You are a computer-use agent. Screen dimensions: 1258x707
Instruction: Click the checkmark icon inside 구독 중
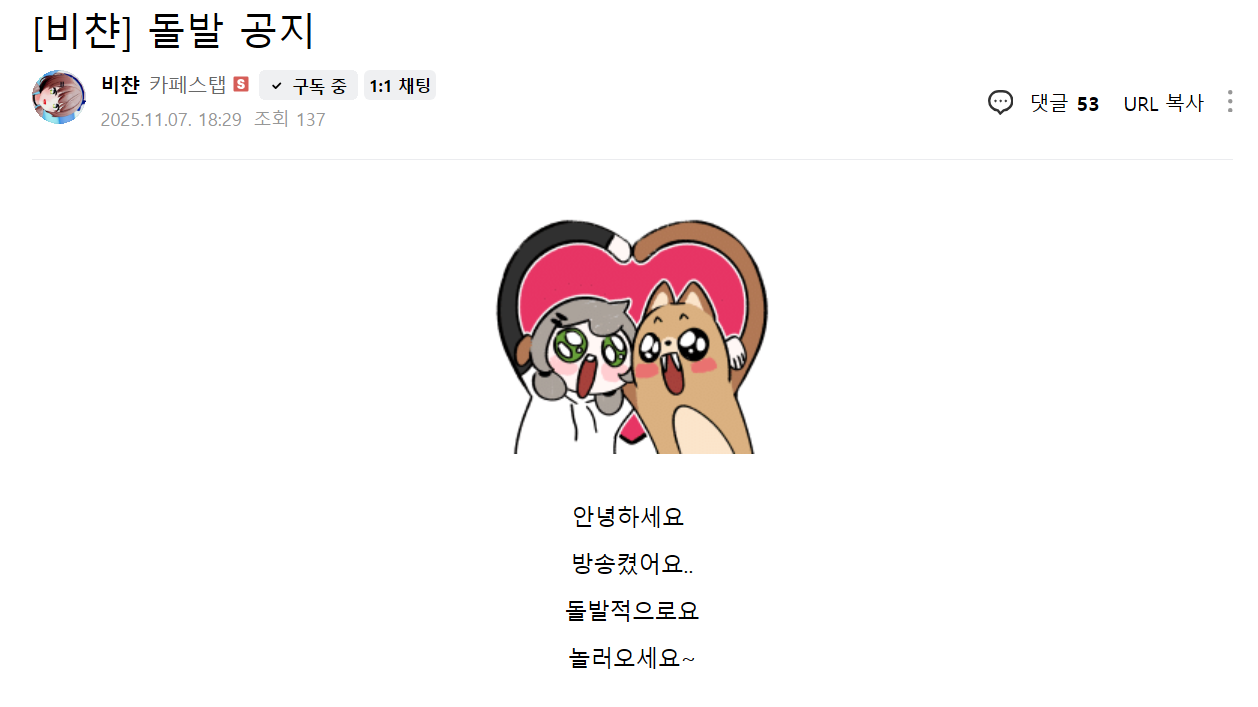click(277, 86)
